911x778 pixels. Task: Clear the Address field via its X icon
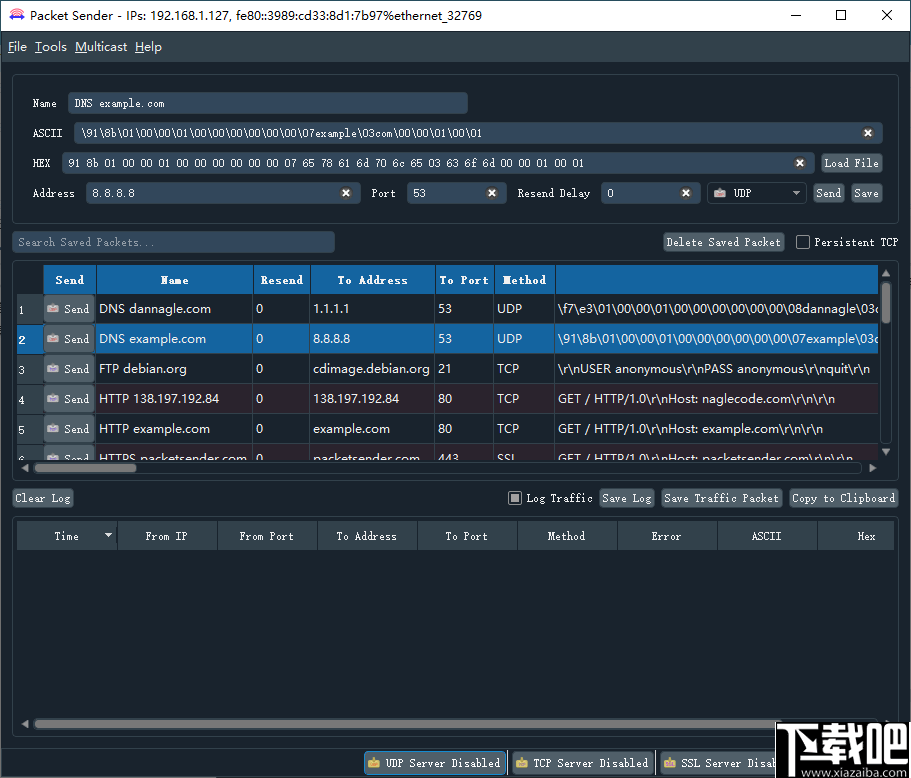tap(346, 192)
